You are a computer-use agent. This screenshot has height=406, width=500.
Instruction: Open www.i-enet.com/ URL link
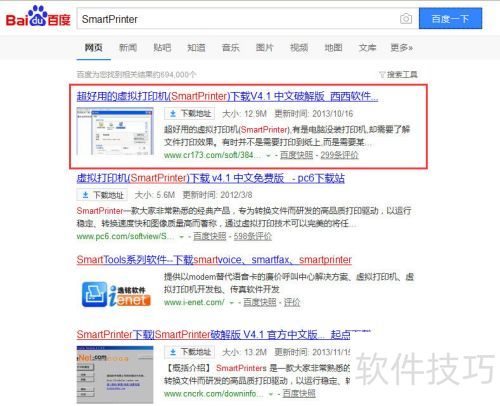[194, 302]
